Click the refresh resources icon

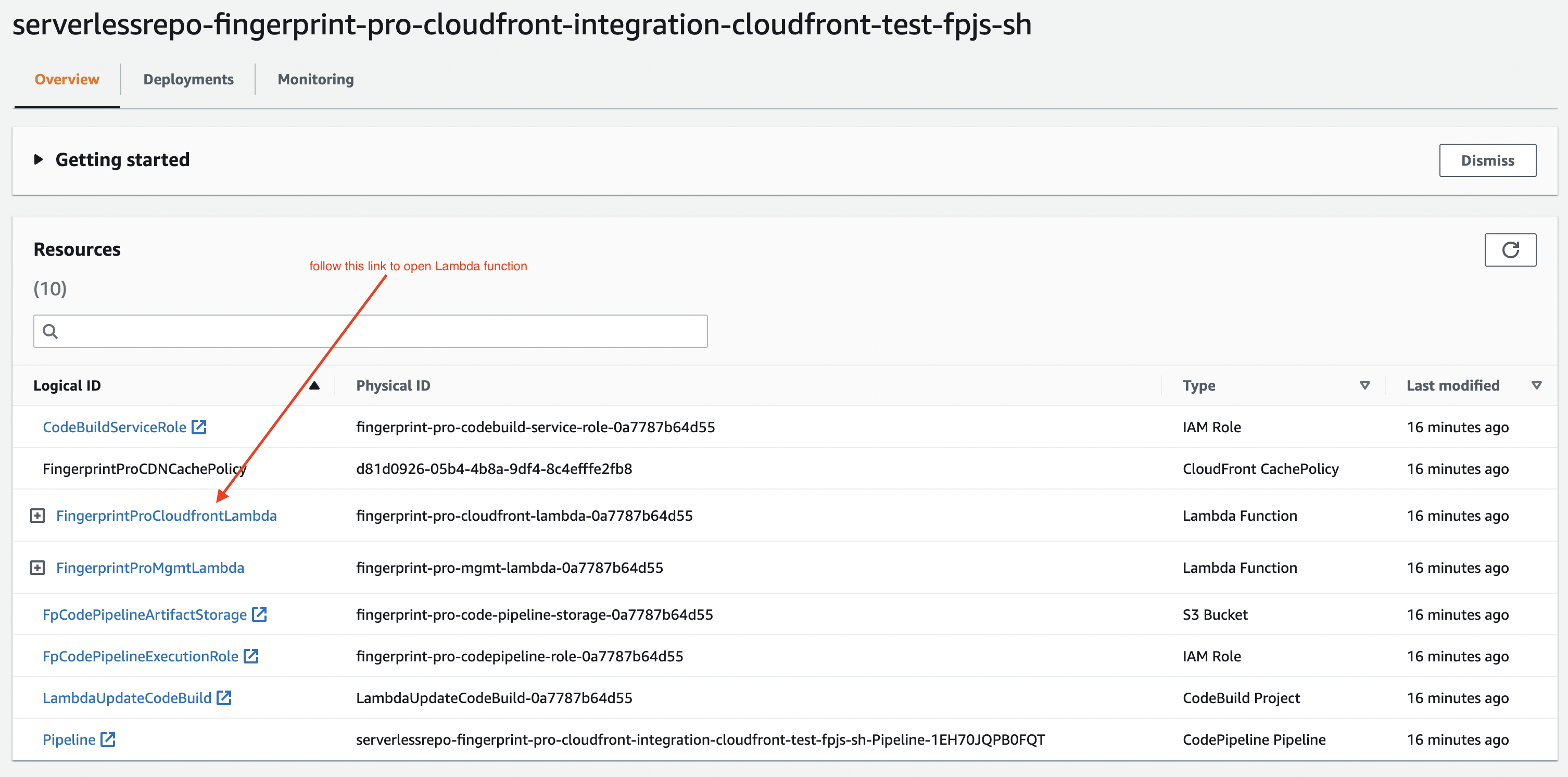click(x=1511, y=249)
